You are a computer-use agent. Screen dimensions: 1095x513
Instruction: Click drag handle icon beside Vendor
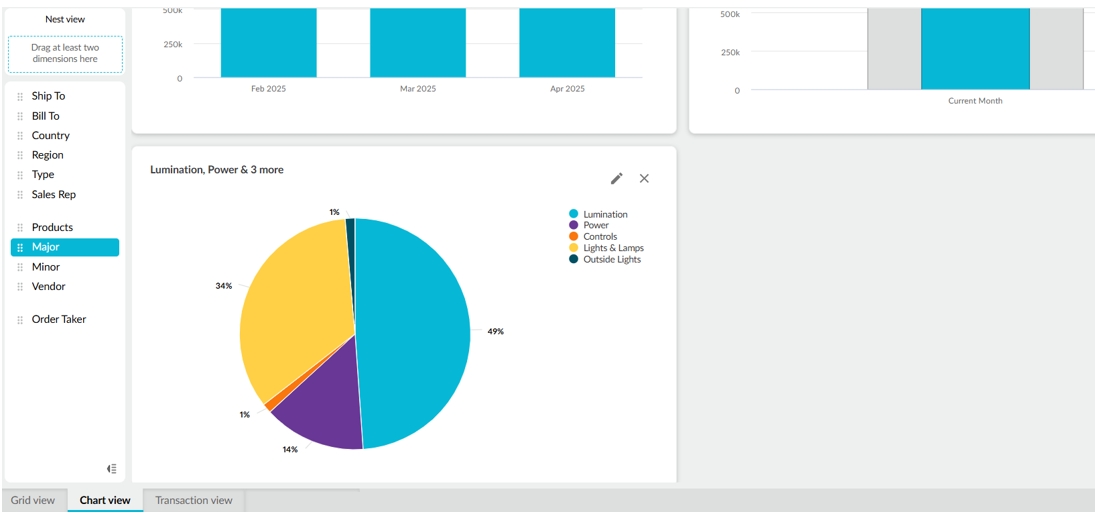[x=20, y=287]
